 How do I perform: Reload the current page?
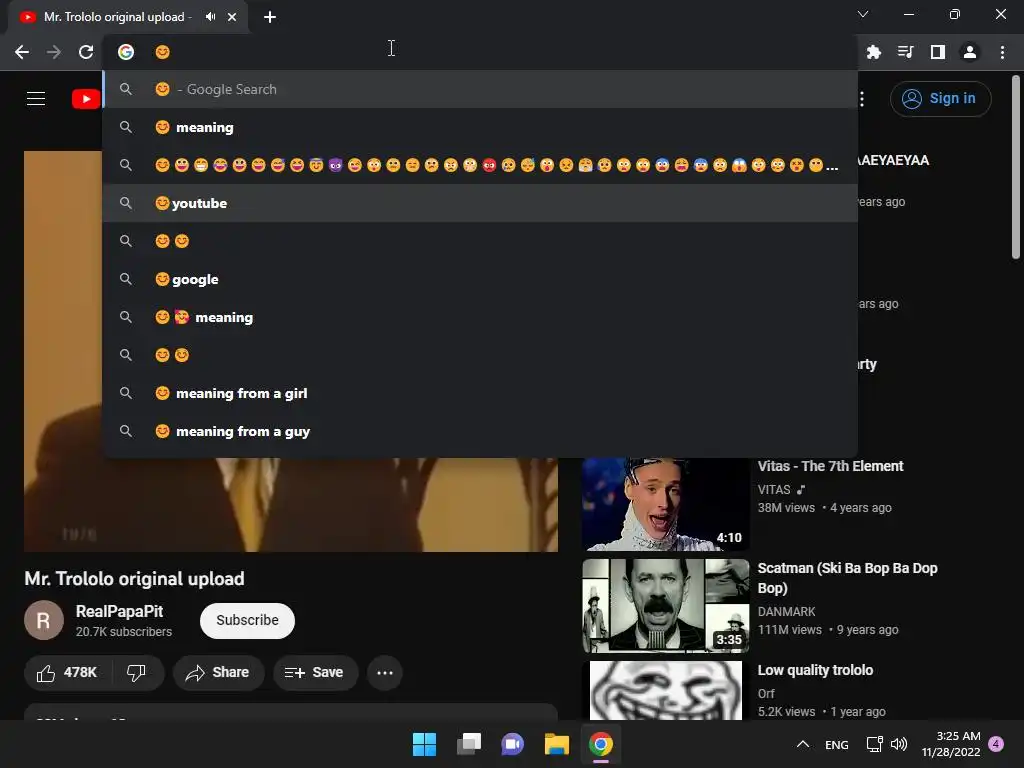(x=86, y=52)
